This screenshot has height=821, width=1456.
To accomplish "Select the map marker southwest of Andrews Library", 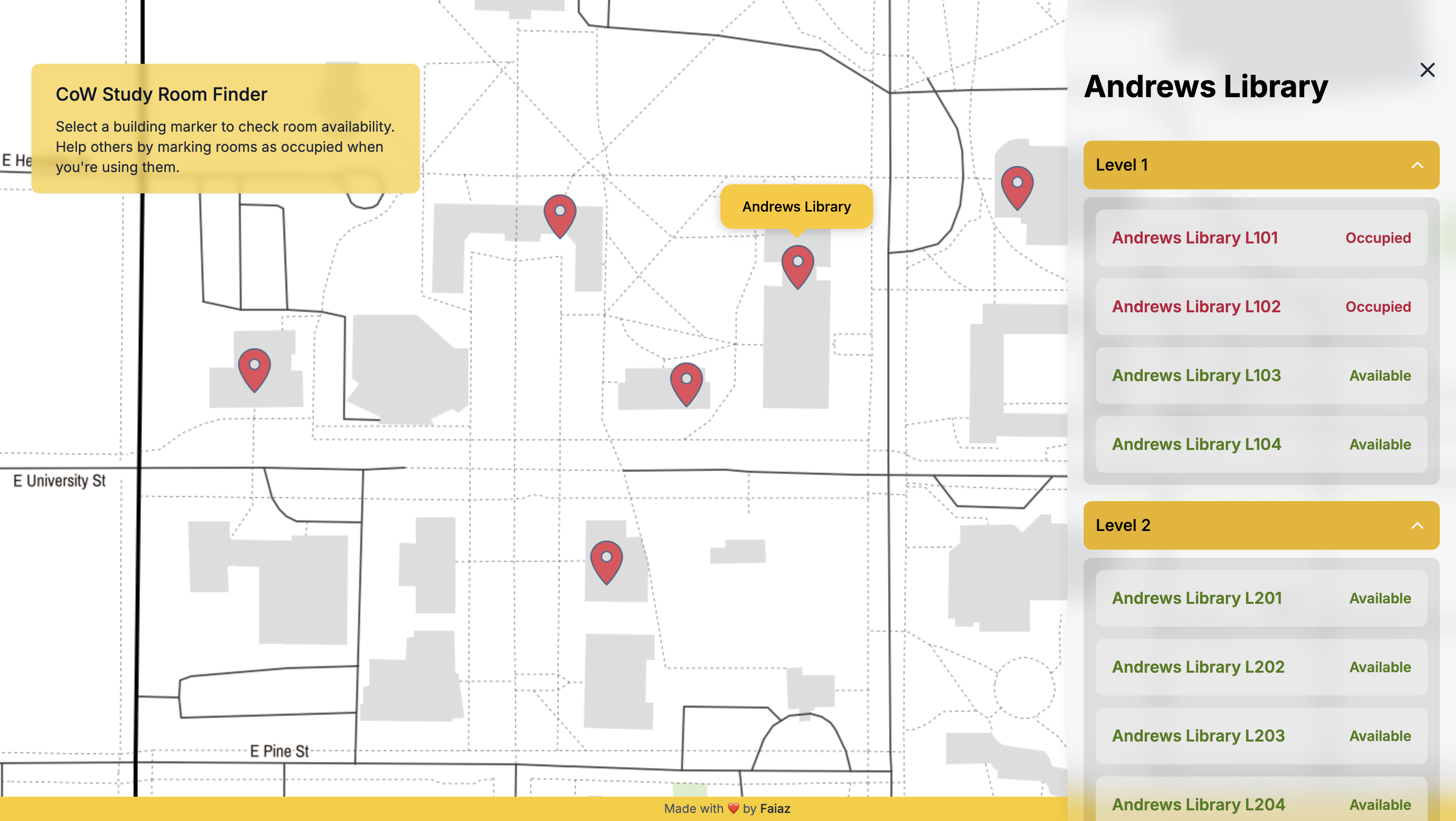I will [686, 382].
